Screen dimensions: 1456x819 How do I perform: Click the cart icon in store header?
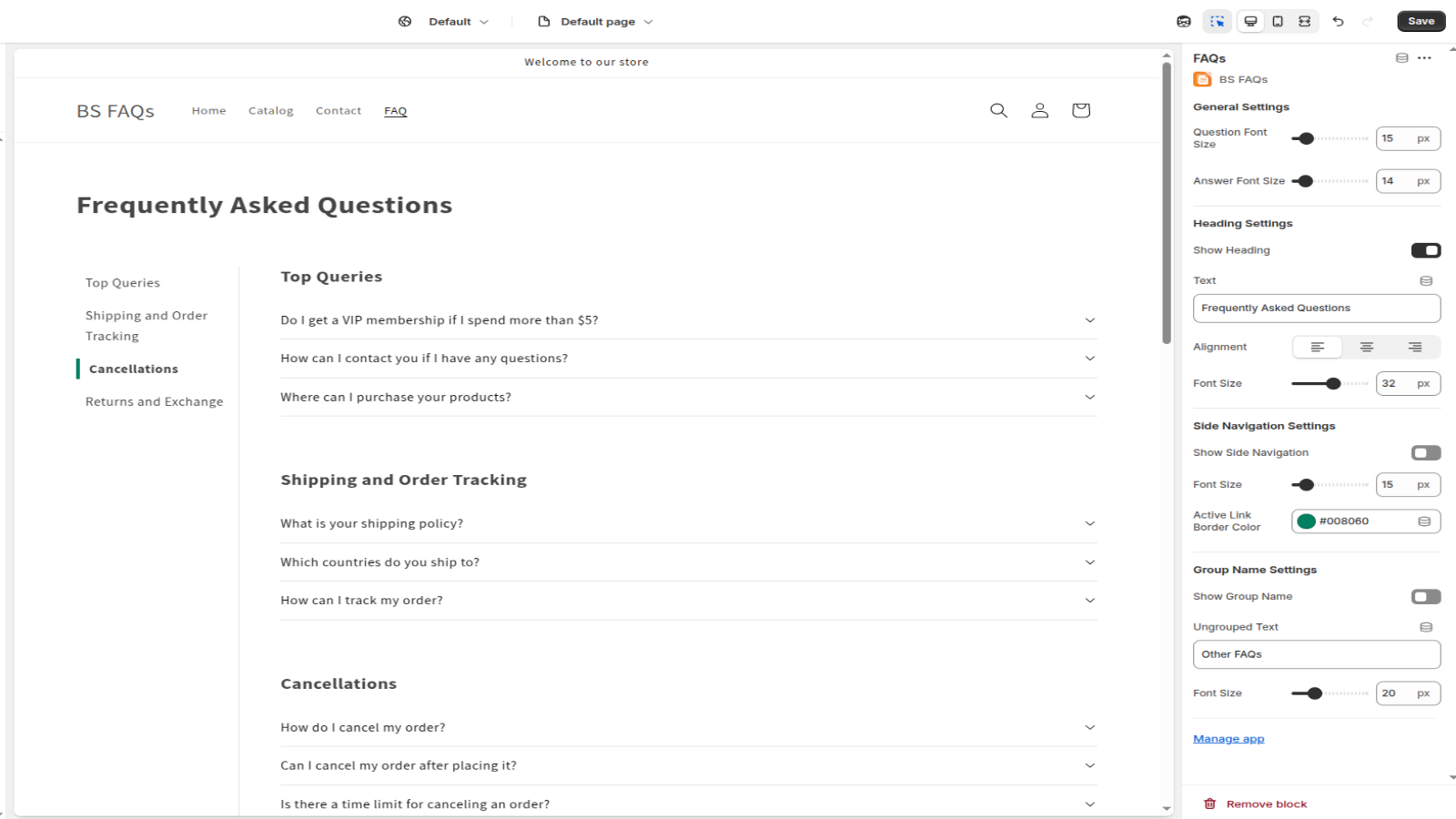point(1080,110)
